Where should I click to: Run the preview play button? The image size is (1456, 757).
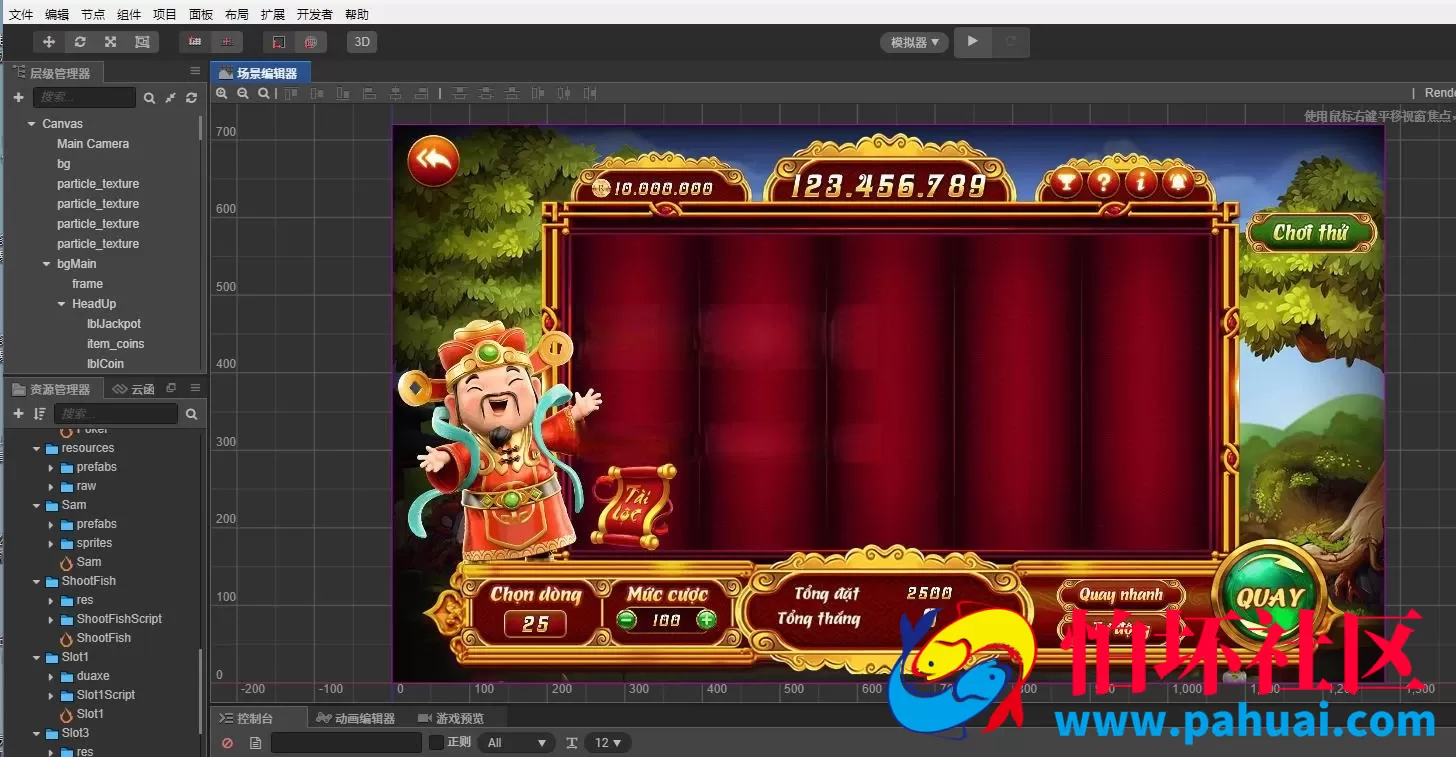pos(972,42)
